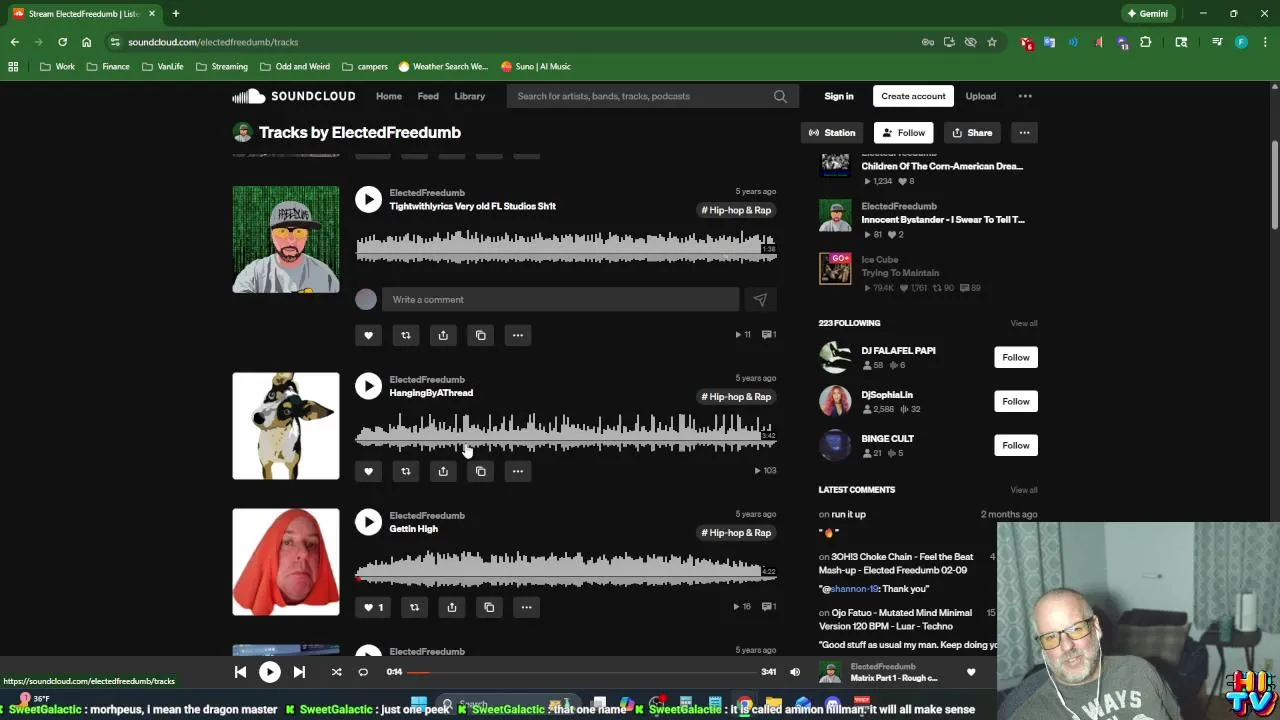Play the Tightwithlyrics Very old FL Studios track
The height and width of the screenshot is (720, 1280).
pyautogui.click(x=368, y=199)
